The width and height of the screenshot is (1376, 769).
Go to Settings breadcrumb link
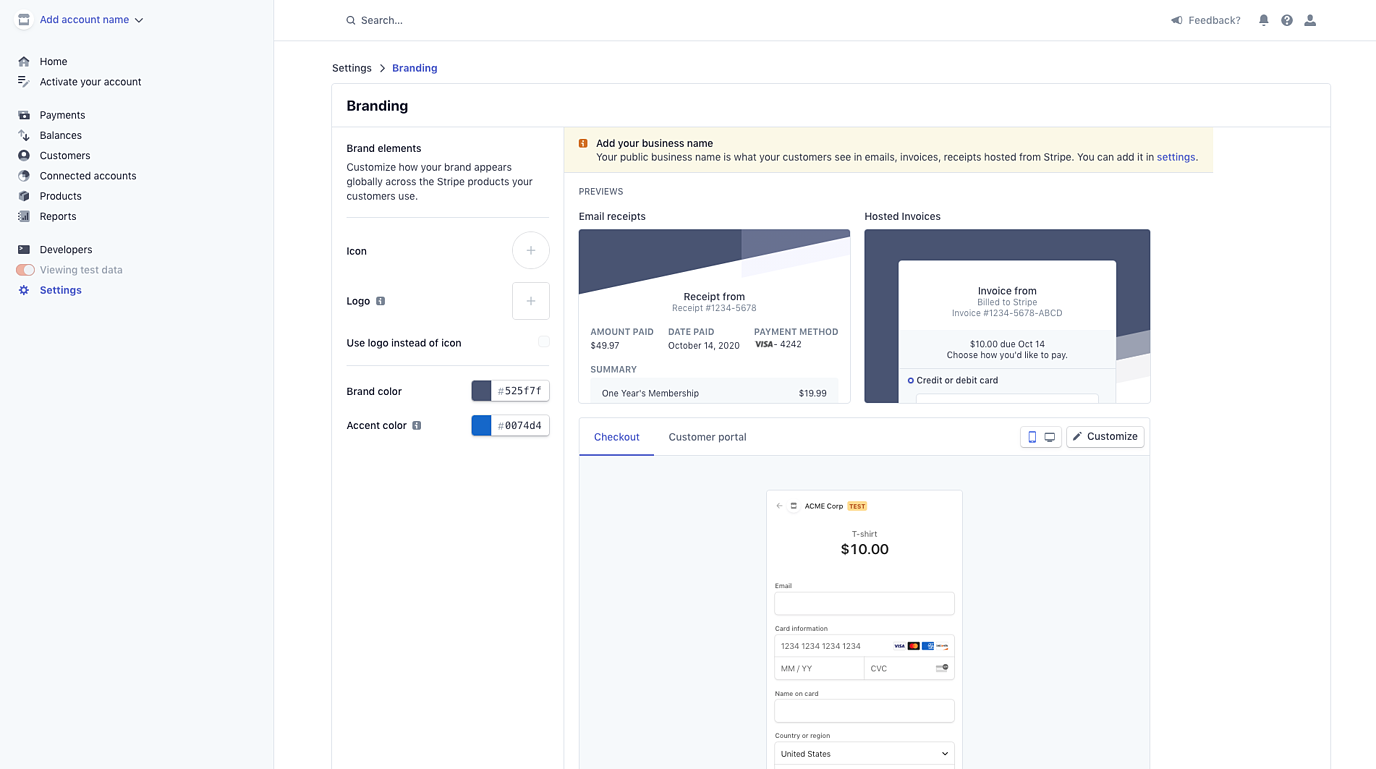(x=352, y=68)
